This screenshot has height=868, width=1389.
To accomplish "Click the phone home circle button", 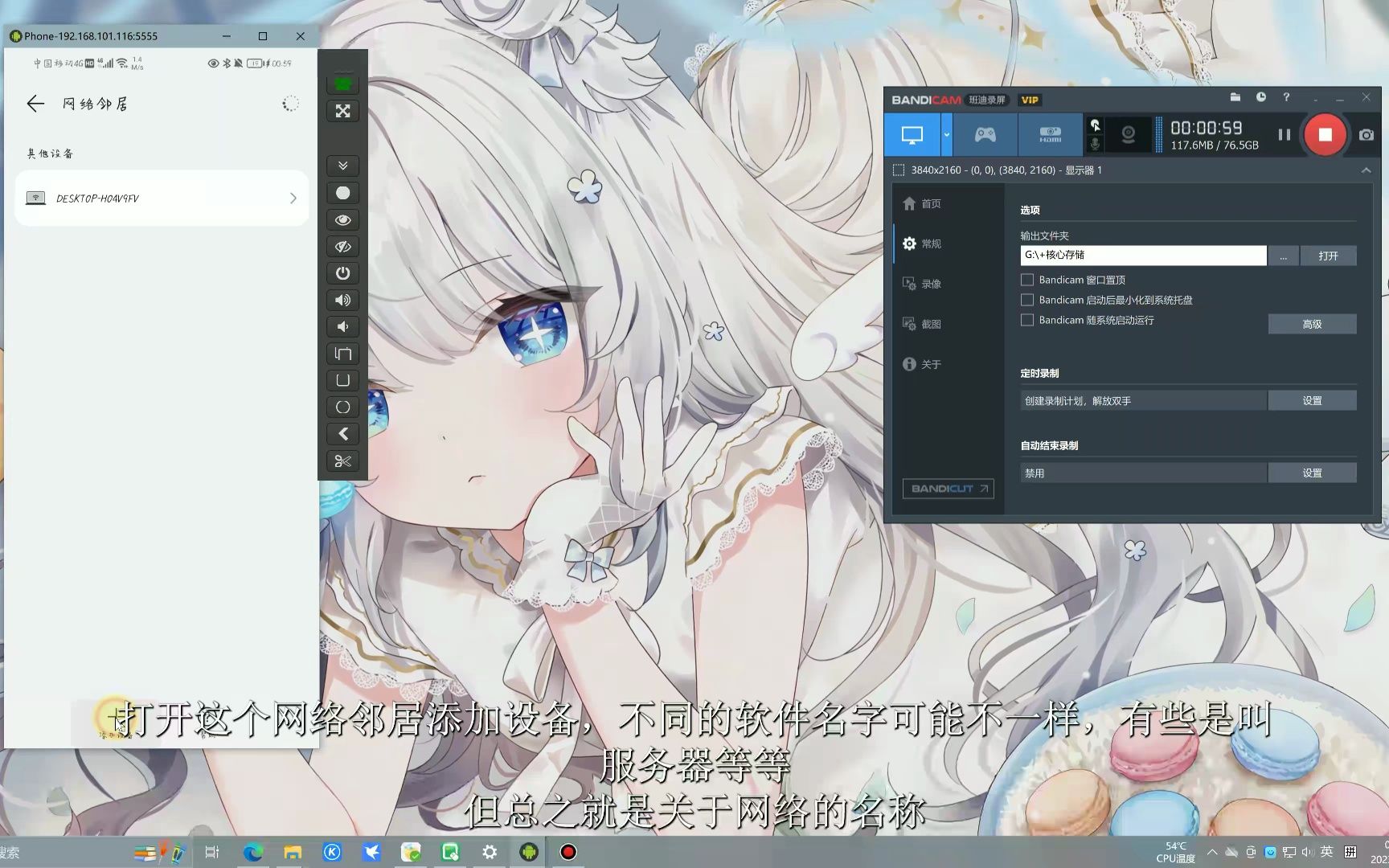I will 342,407.
